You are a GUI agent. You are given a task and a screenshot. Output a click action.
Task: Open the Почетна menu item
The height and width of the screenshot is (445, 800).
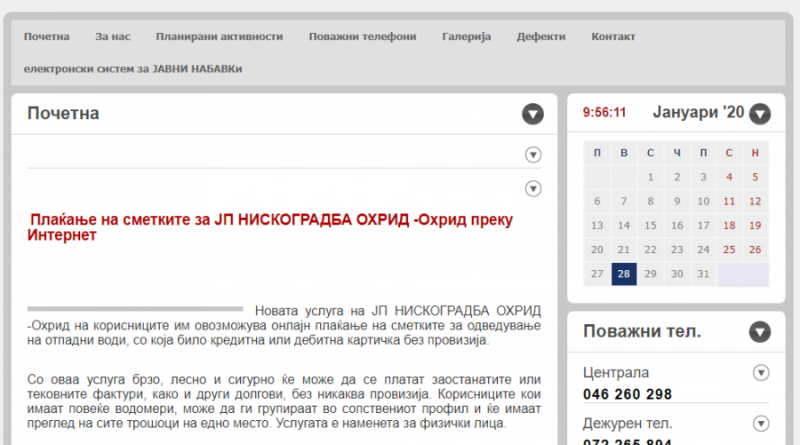47,36
